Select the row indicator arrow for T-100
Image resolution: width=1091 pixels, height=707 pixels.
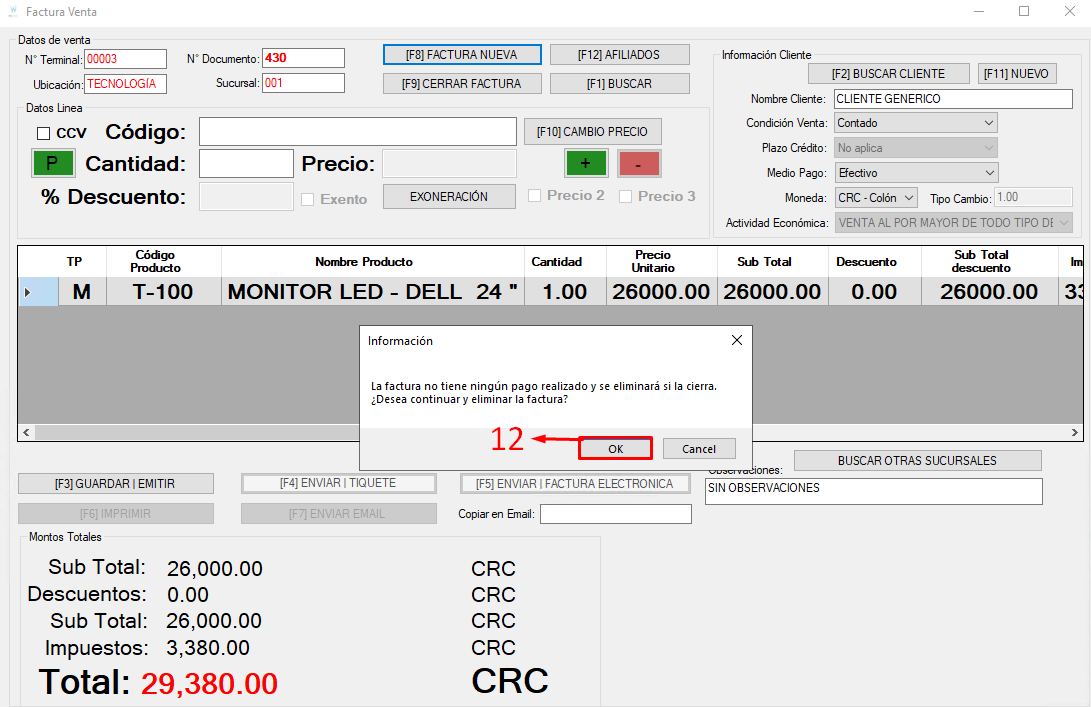28,292
